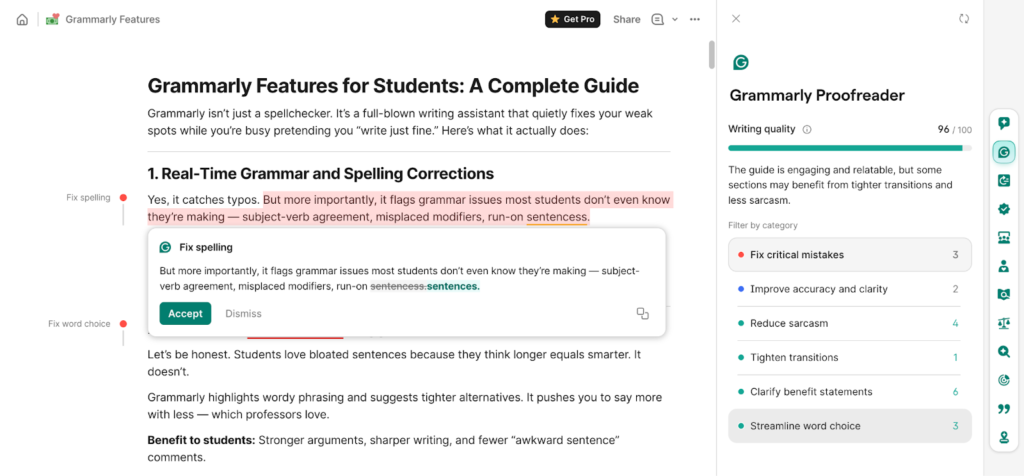Screen dimensions: 1024x476
Task: Click the Fix spelling margin label
Action: tap(88, 197)
